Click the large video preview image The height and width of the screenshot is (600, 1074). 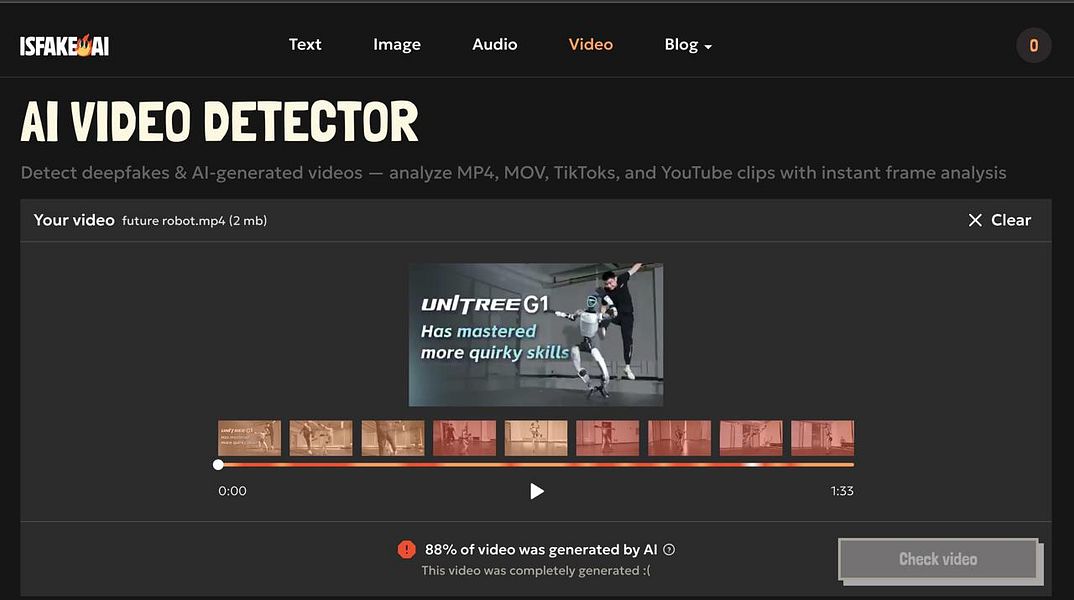[536, 334]
